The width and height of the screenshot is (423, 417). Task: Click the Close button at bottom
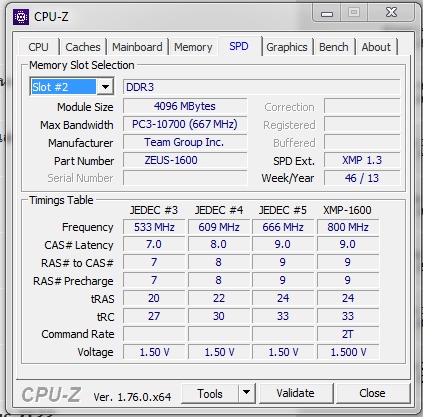pyautogui.click(x=372, y=393)
